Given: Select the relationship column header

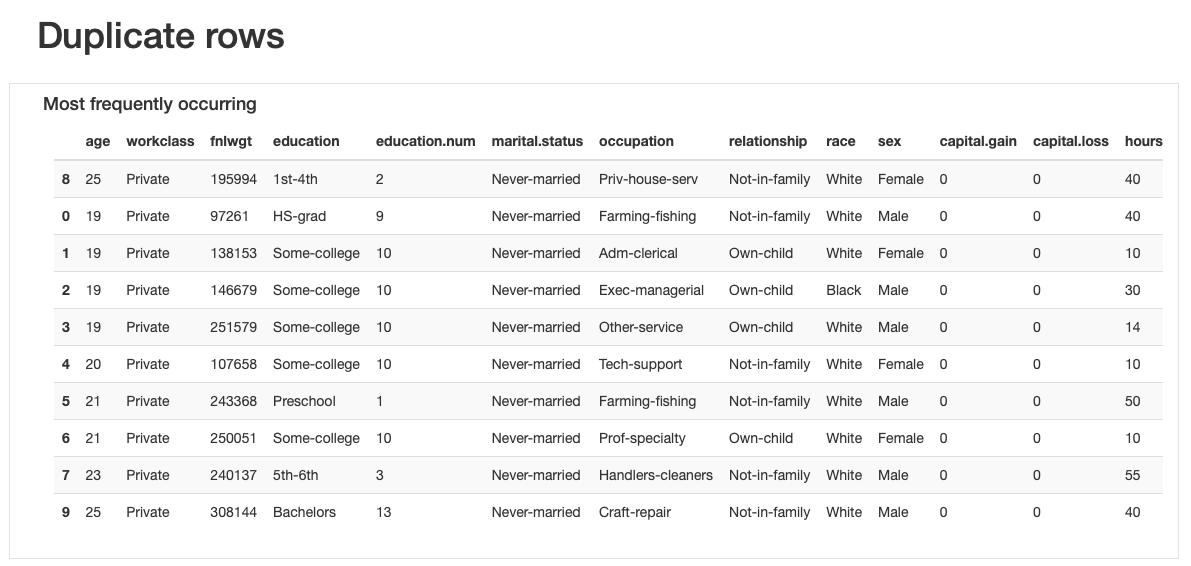Looking at the screenshot, I should [768, 142].
